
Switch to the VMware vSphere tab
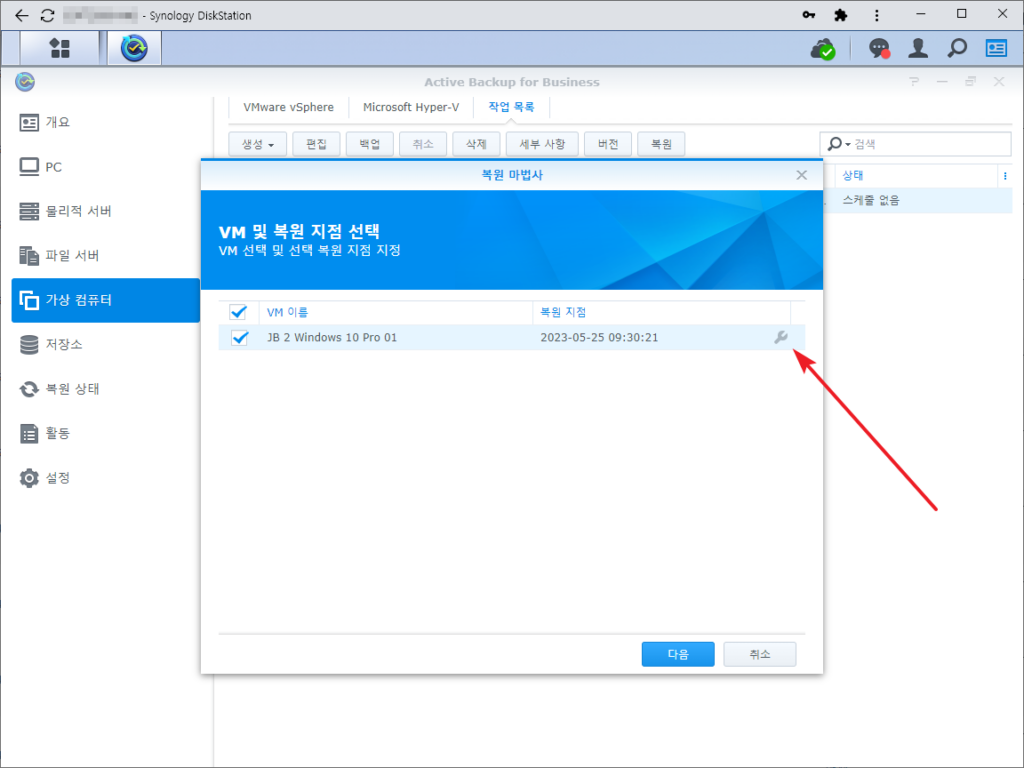click(288, 107)
